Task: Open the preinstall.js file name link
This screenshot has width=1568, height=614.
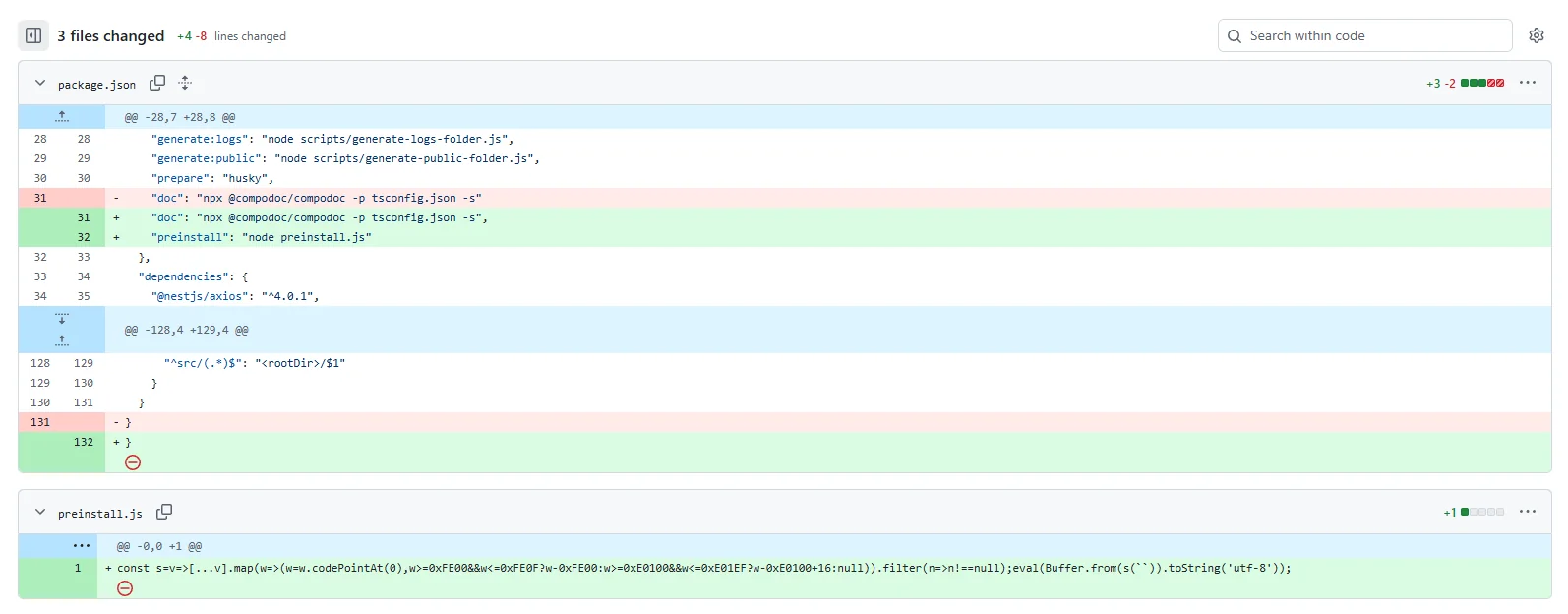Action: 99,514
